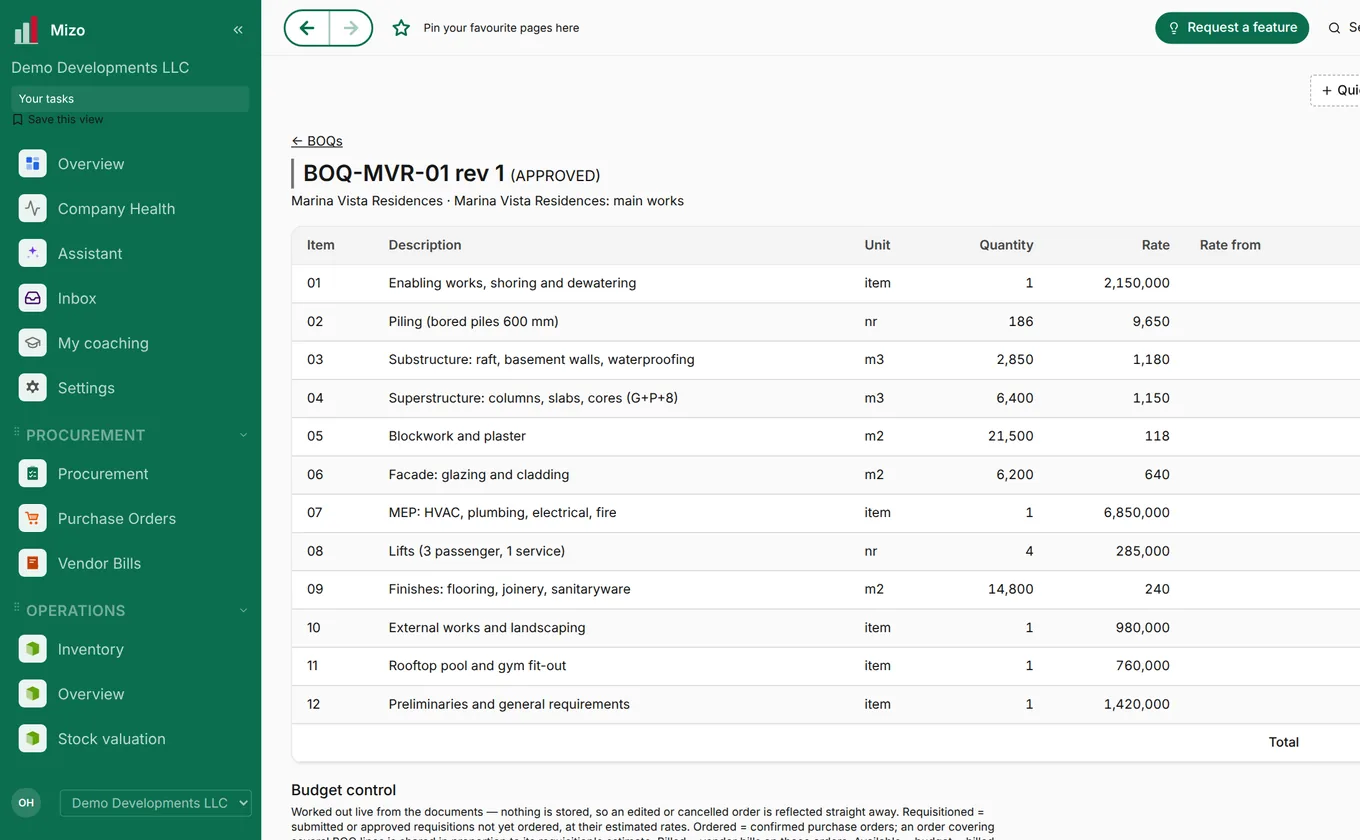Click the Budget control heading

344,790
